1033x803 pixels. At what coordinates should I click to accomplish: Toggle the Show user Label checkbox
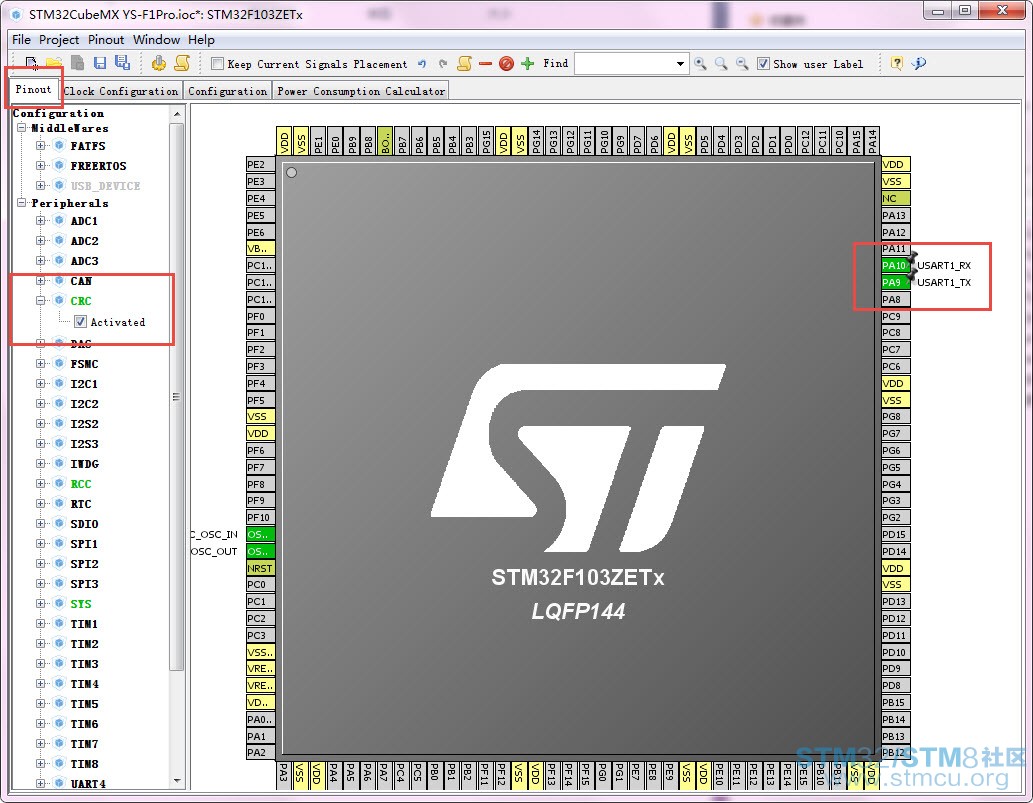(763, 64)
